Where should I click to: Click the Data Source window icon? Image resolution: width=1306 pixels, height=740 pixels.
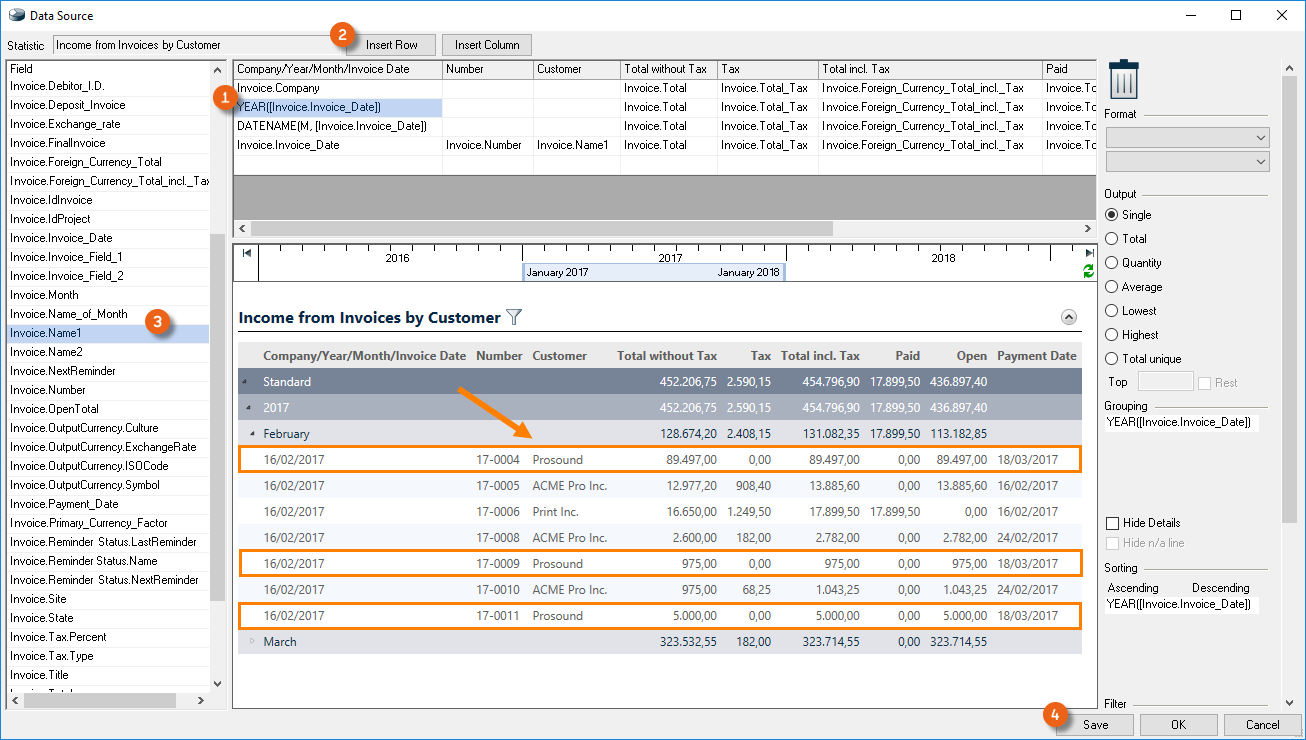(x=16, y=16)
